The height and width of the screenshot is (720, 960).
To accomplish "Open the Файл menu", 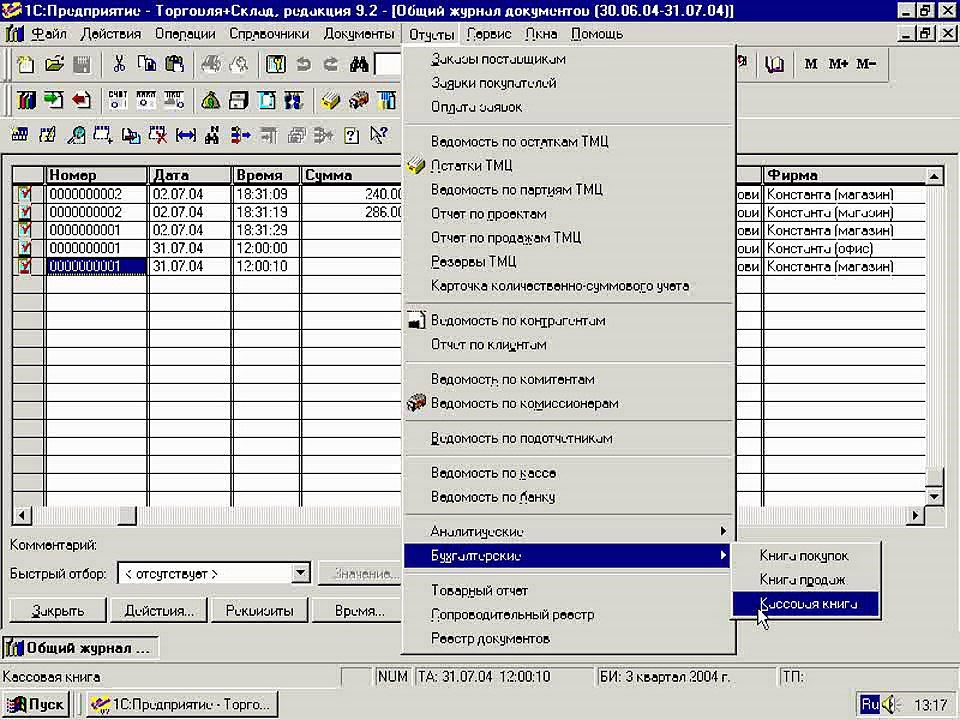I will [x=48, y=34].
